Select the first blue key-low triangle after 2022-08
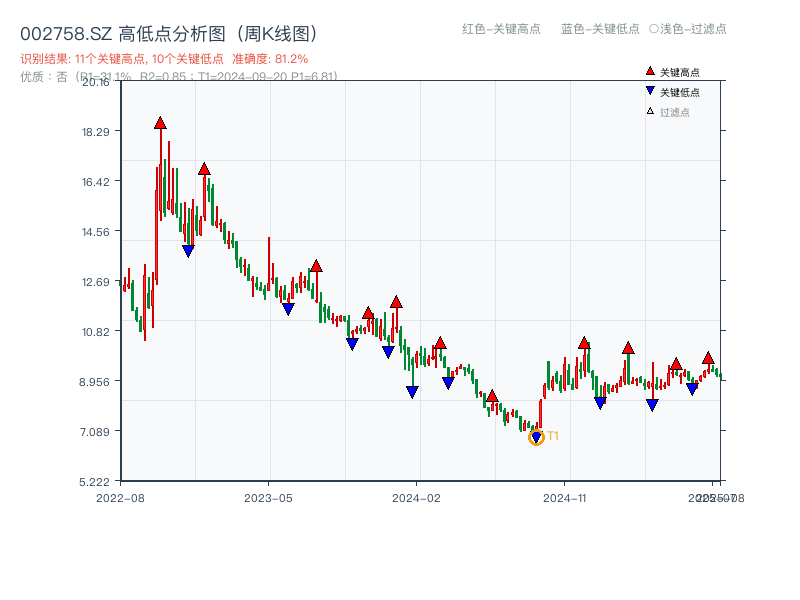 click(188, 248)
